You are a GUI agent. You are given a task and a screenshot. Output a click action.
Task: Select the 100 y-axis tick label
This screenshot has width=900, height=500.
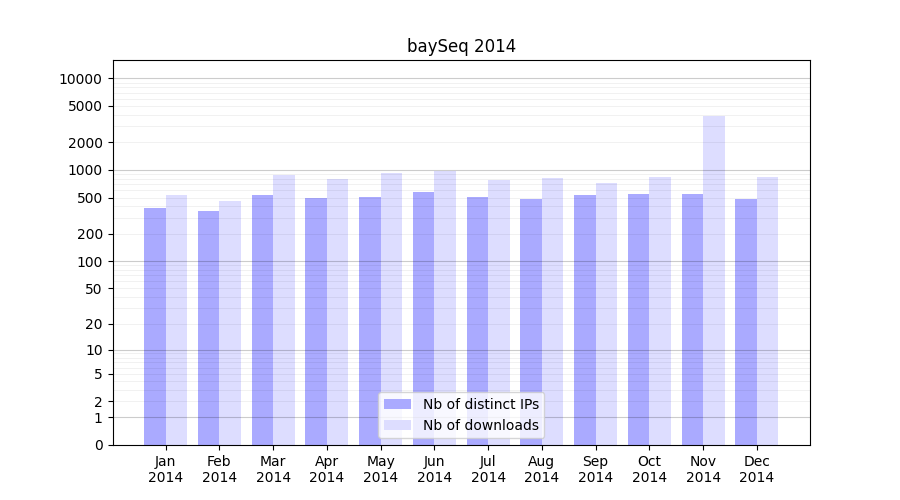(88, 262)
